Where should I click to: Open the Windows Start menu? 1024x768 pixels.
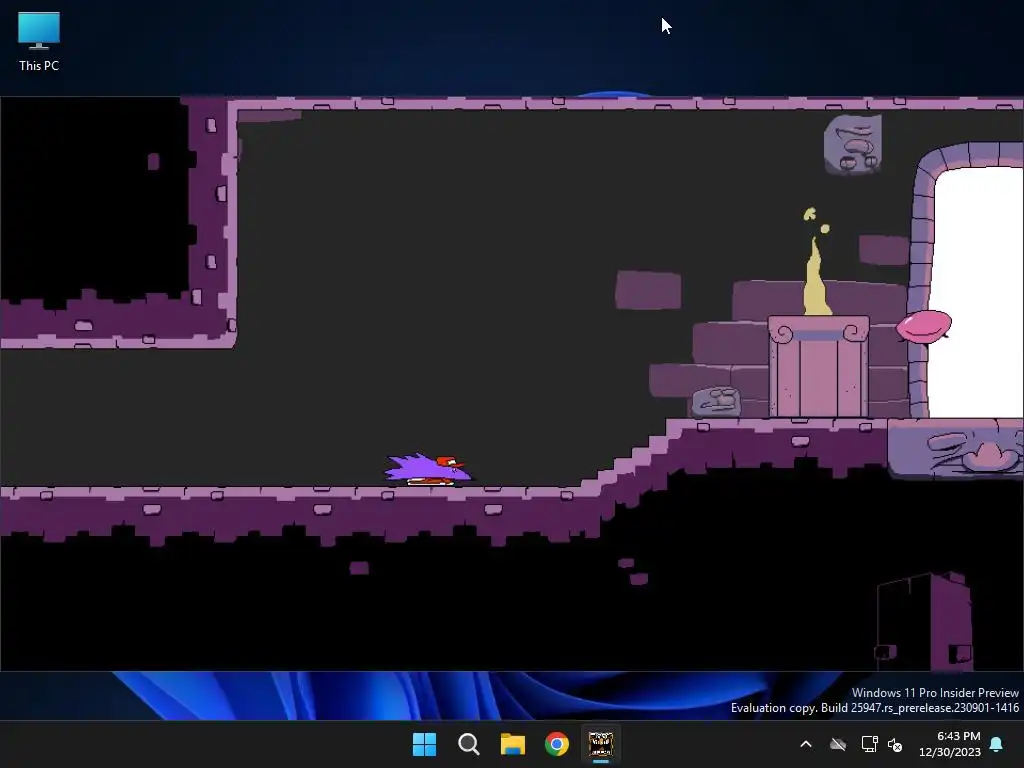coord(424,744)
